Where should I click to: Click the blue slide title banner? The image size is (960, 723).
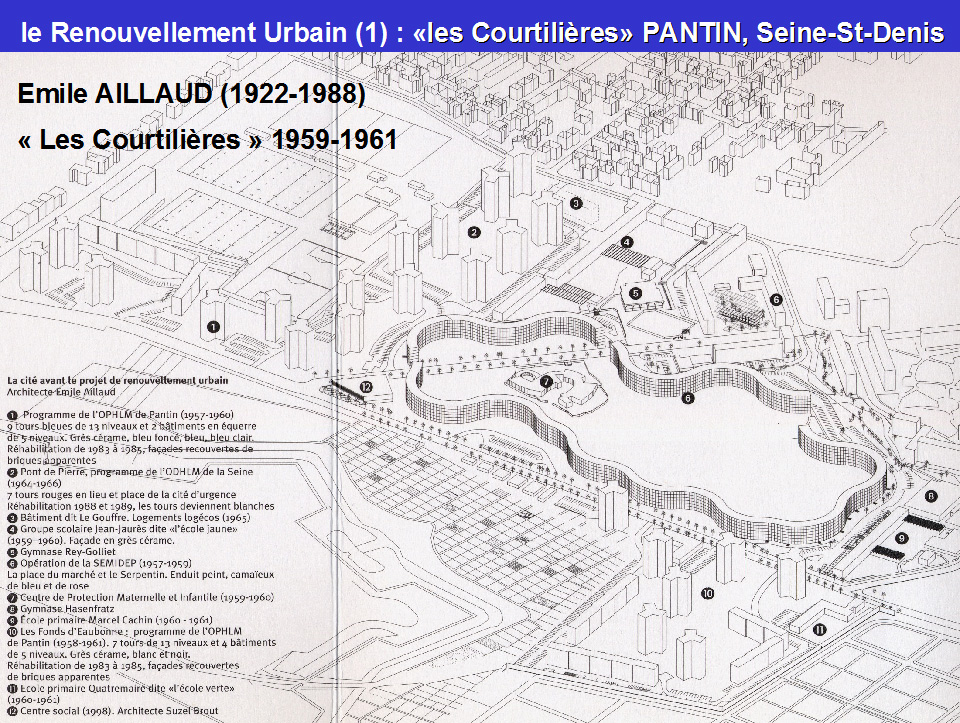pos(480,32)
